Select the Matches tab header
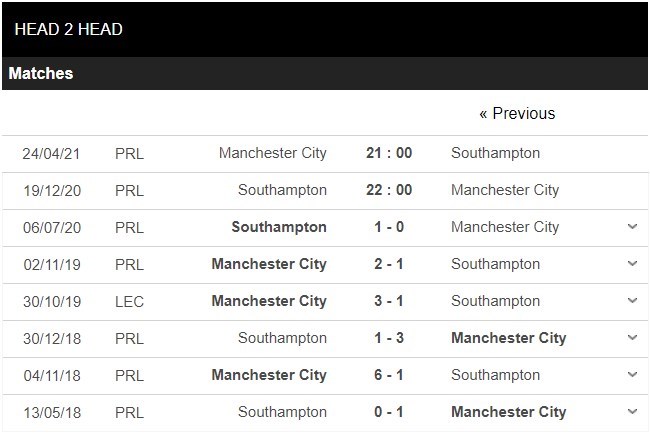Image resolution: width=650 pixels, height=438 pixels. point(41,74)
